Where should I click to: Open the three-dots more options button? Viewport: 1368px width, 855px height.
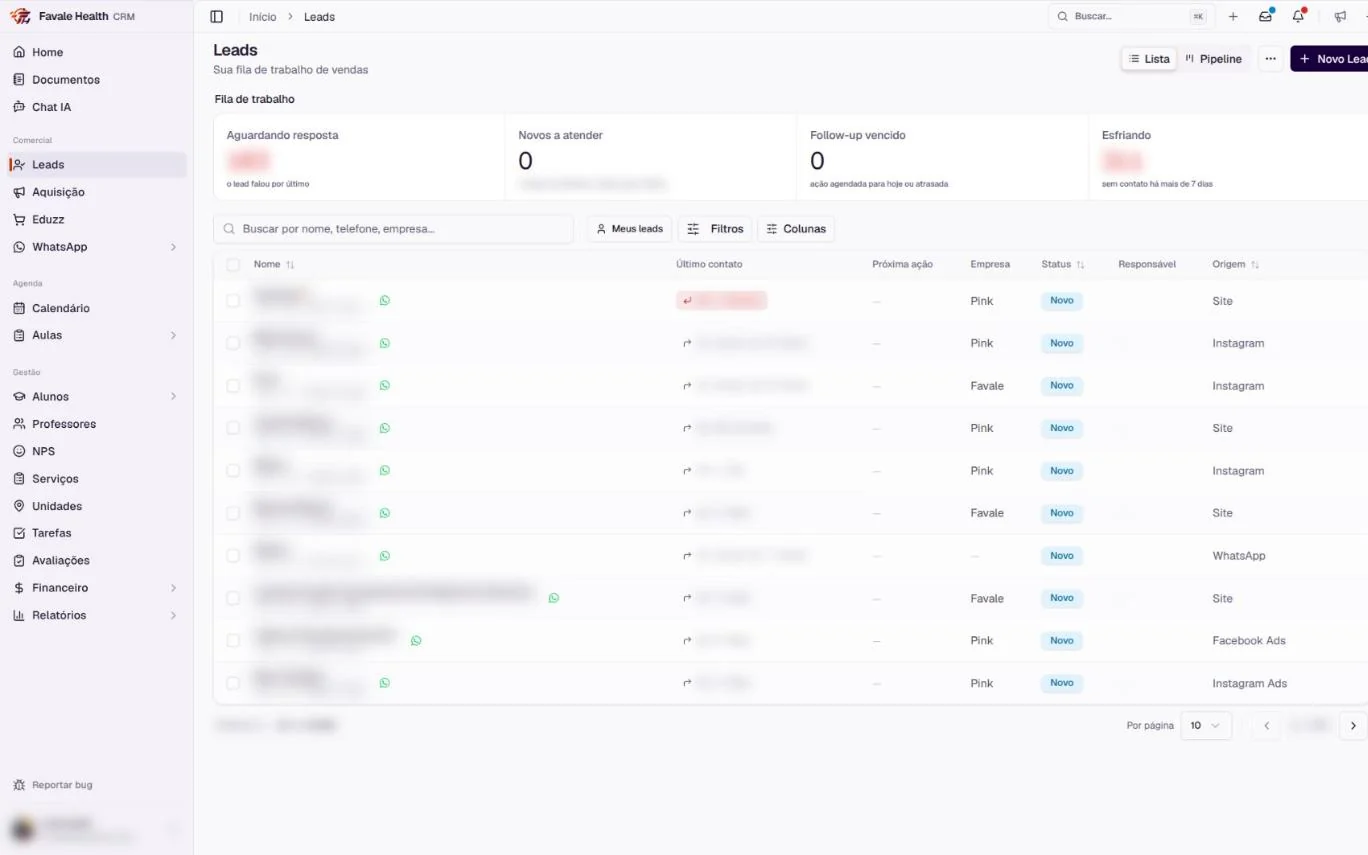pyautogui.click(x=1270, y=59)
